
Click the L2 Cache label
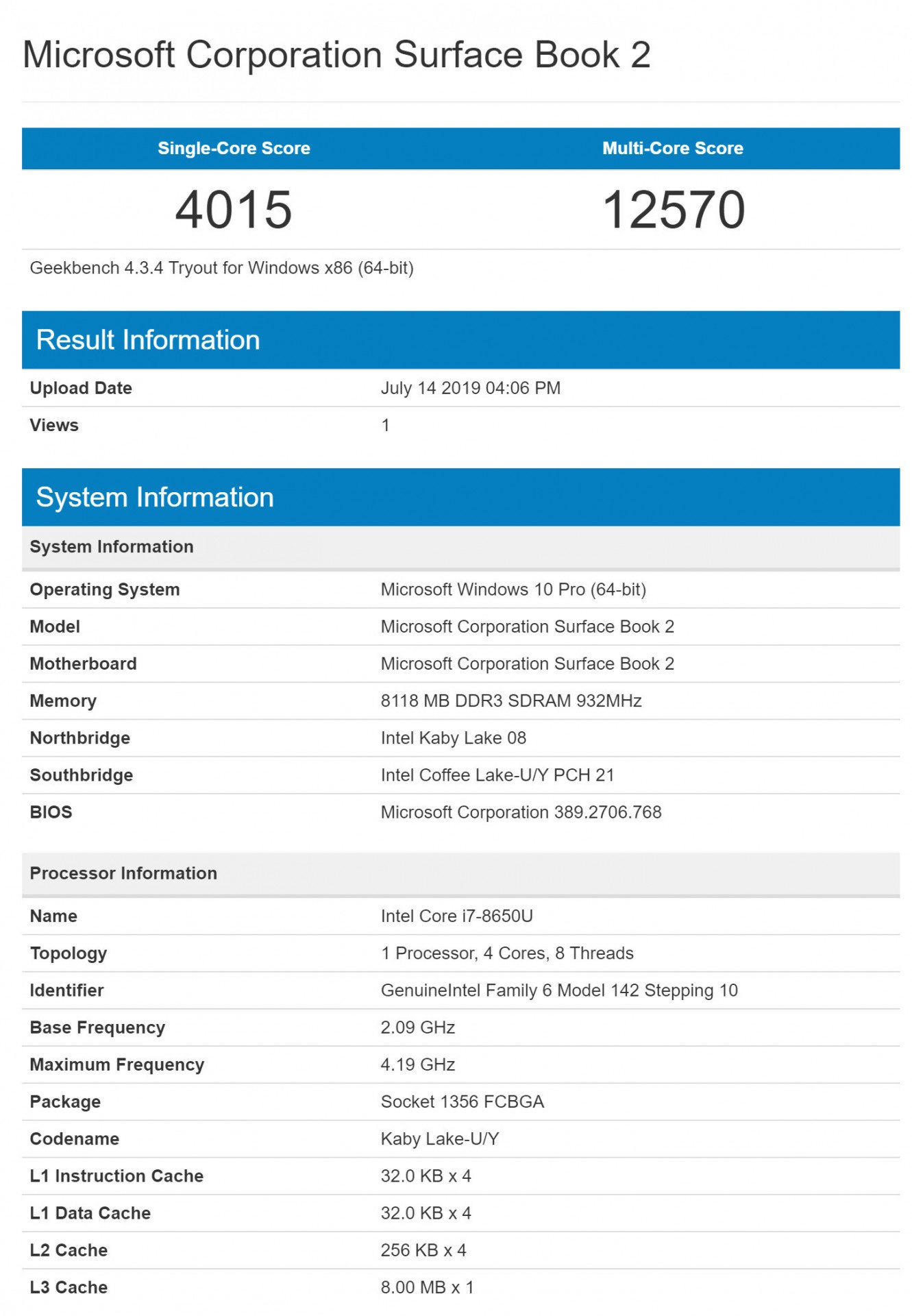(x=69, y=1250)
